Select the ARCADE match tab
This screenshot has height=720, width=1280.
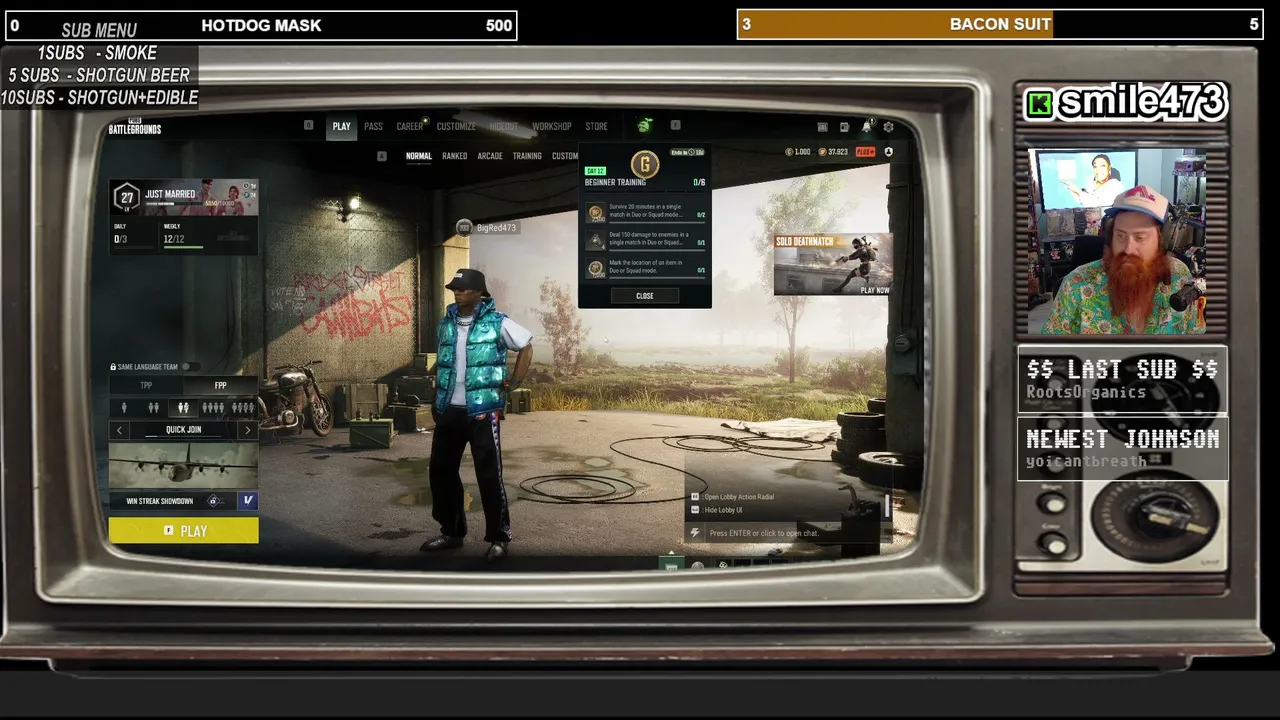coord(490,156)
